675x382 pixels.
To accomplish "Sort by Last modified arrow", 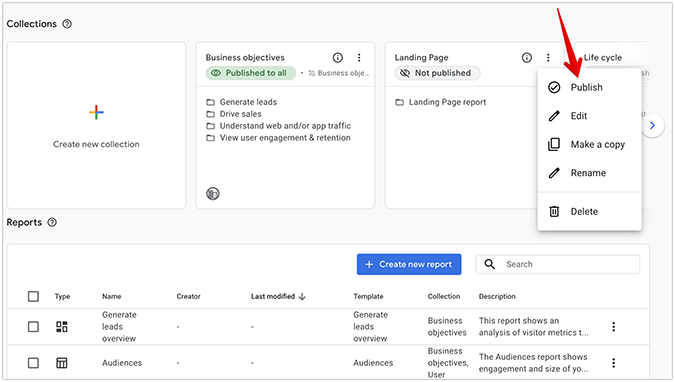I will 302,297.
